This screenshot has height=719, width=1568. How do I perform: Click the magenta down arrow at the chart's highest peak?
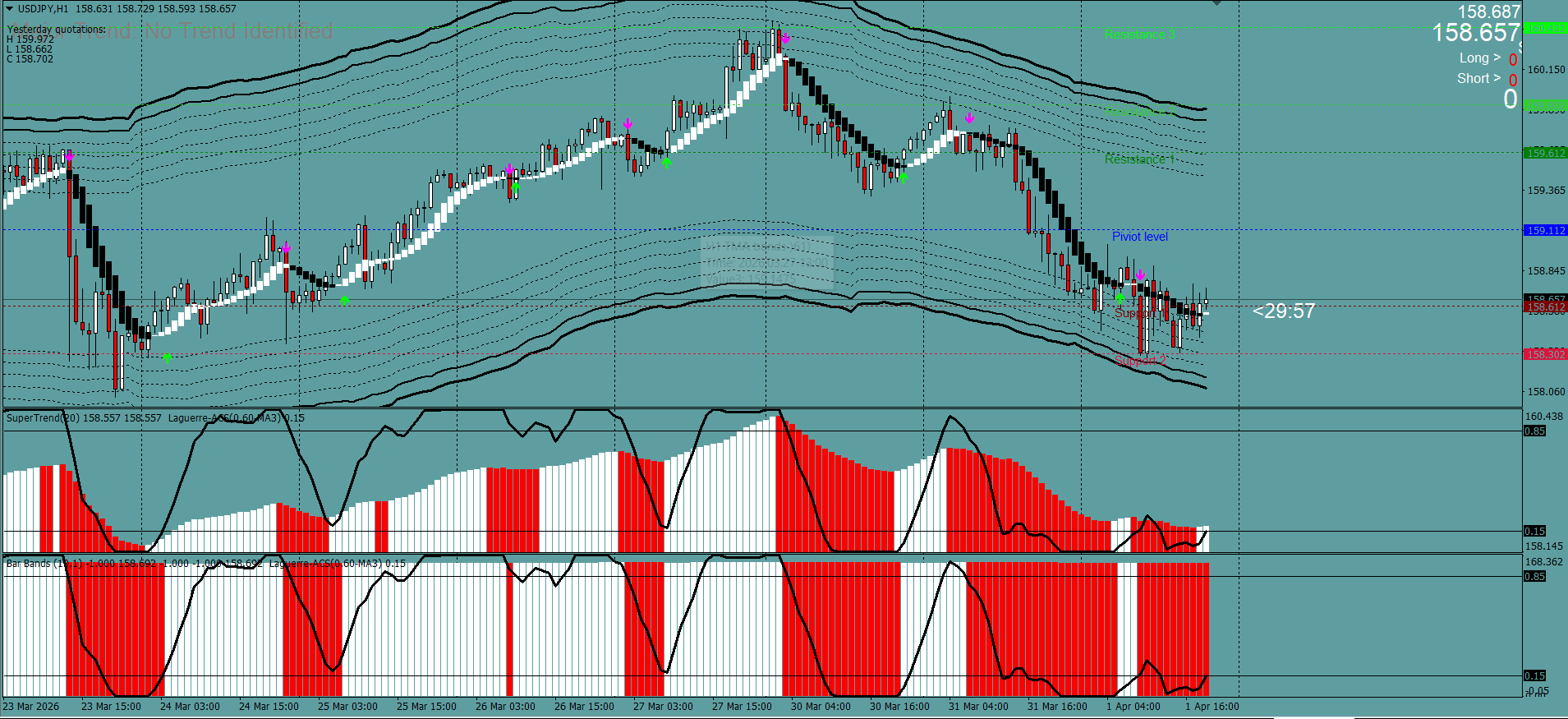(786, 38)
